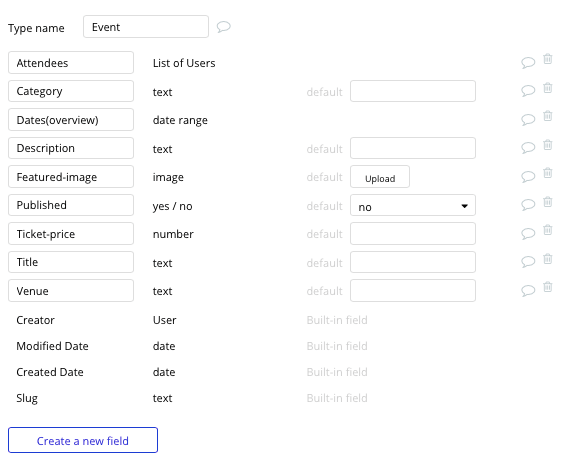576x471 pixels.
Task: Edit the Type name Event input
Action: click(x=146, y=26)
